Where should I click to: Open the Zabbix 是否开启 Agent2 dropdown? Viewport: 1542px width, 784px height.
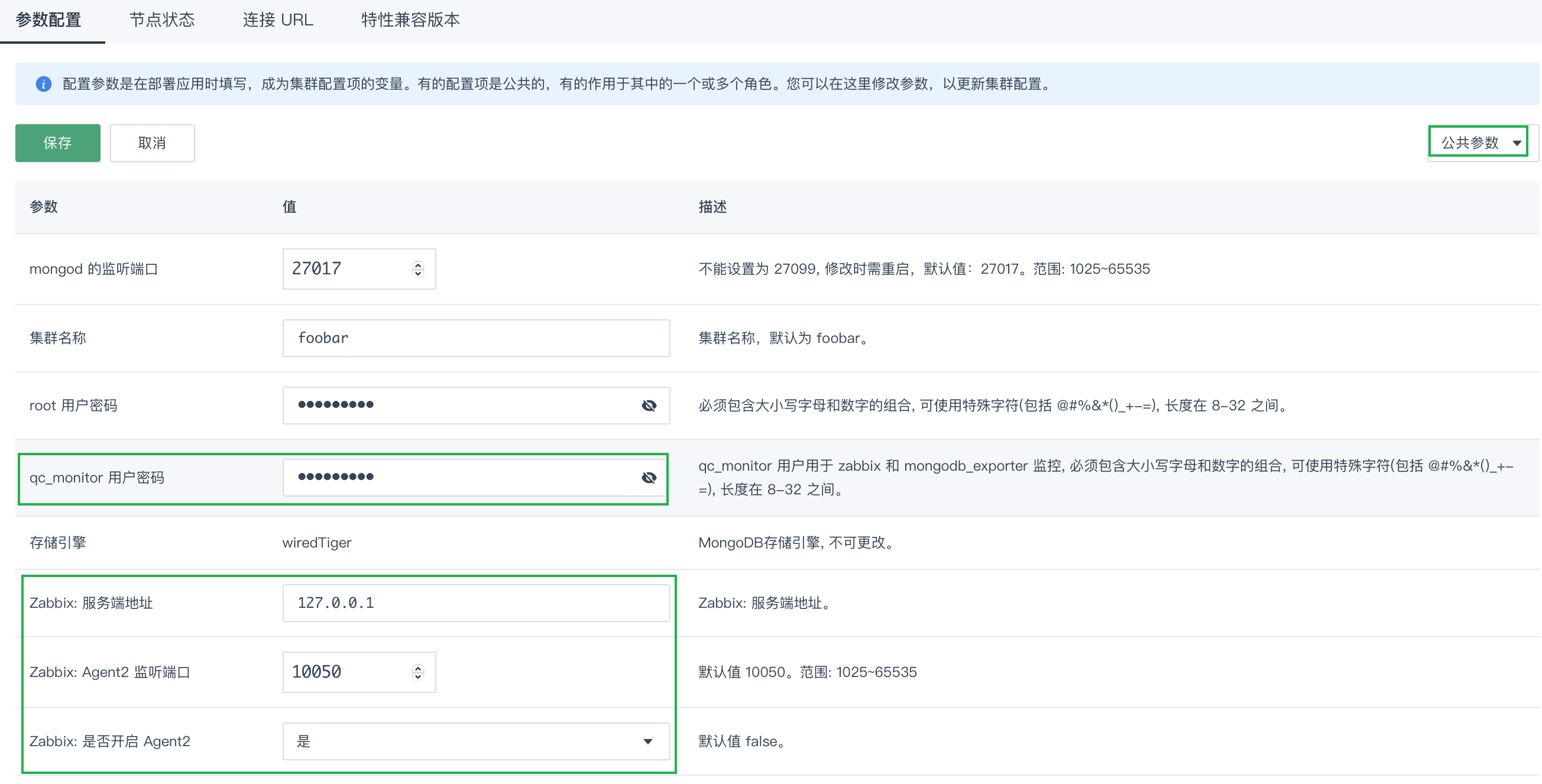tap(476, 741)
